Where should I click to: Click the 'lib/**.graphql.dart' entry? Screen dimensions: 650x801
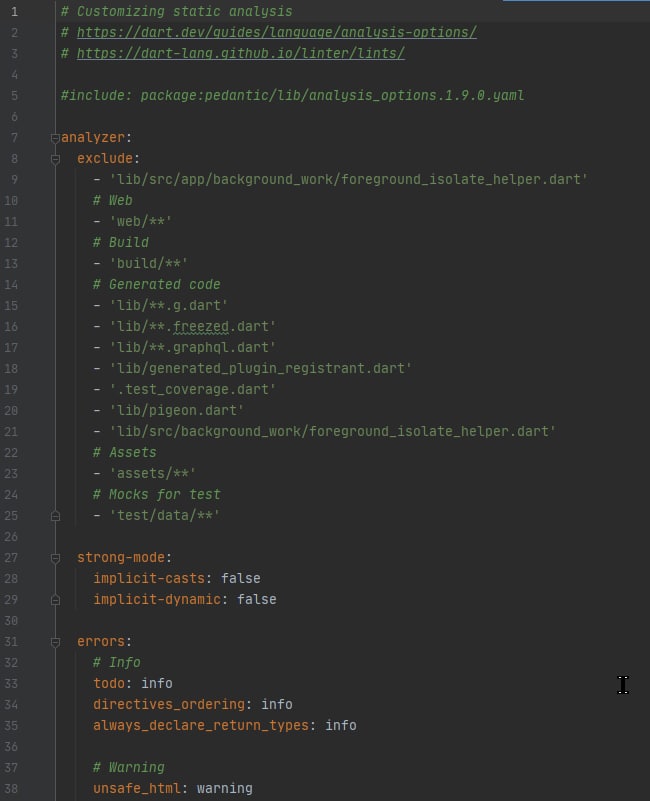192,347
